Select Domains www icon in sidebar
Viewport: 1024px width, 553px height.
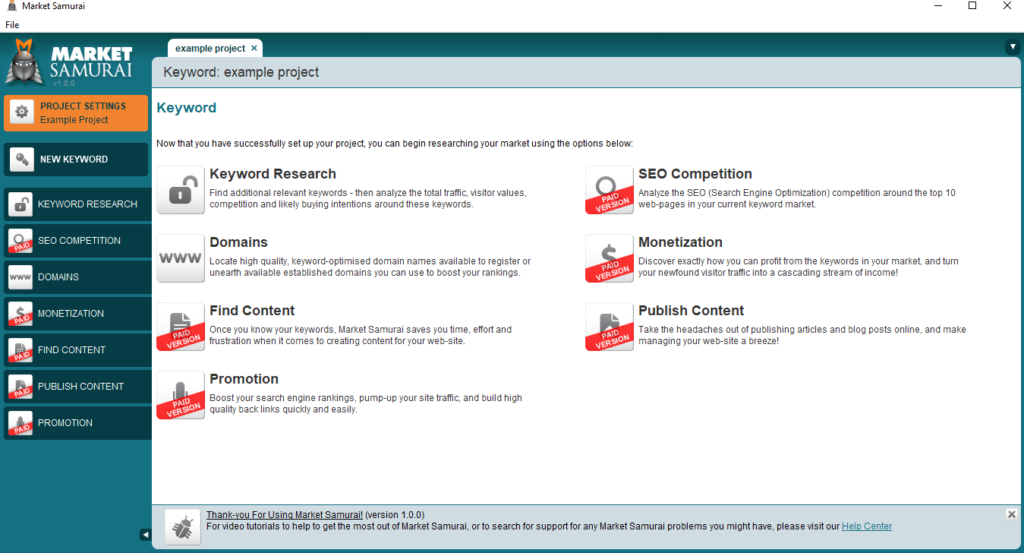(x=21, y=277)
